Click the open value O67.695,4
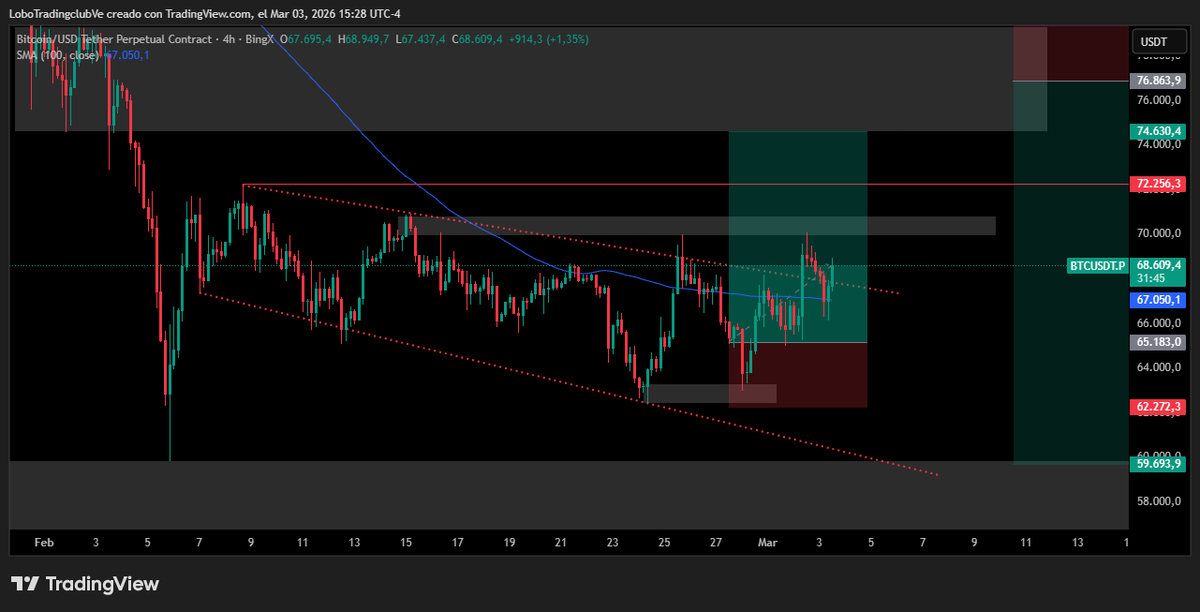Image resolution: width=1200 pixels, height=612 pixels. 306,39
